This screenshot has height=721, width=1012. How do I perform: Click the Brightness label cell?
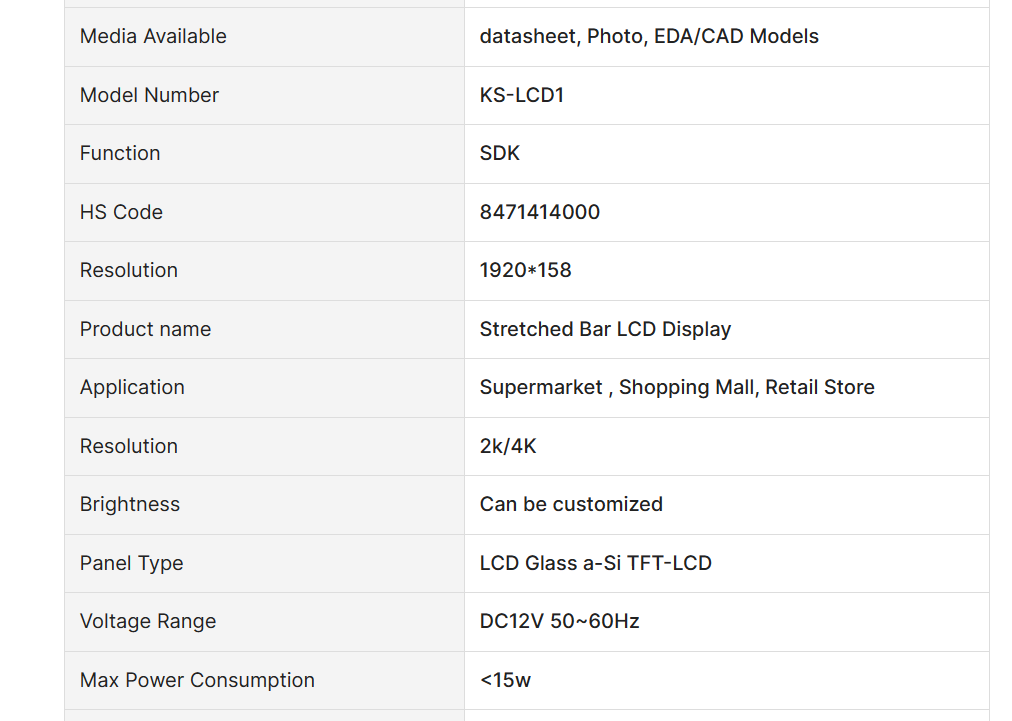pos(265,505)
